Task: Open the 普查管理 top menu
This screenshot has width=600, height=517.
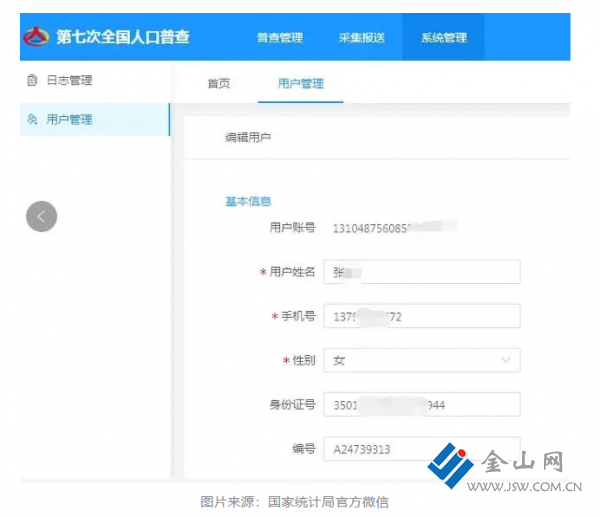Action: pyautogui.click(x=279, y=38)
